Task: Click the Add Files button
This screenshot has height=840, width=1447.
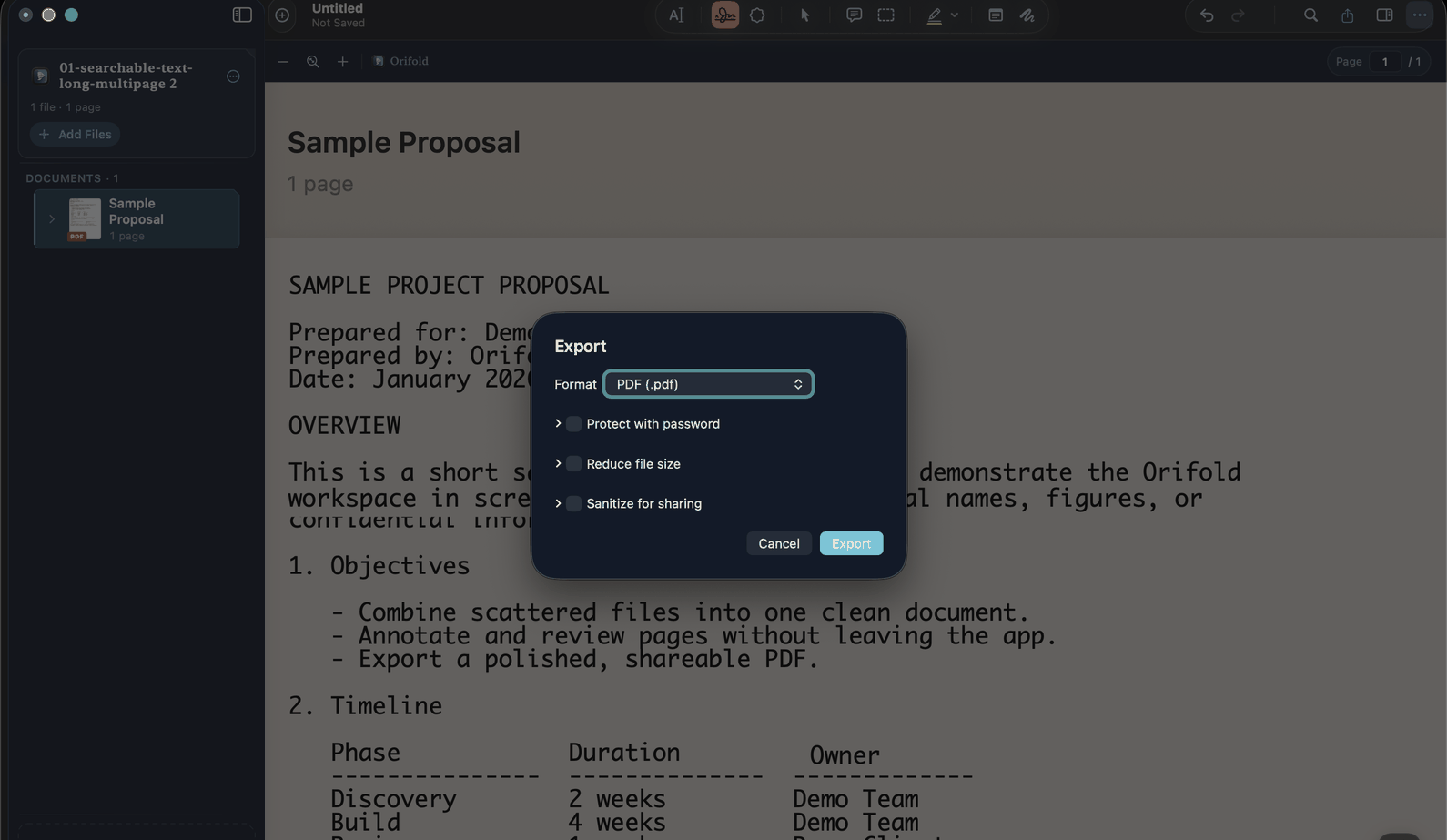Action: (75, 135)
